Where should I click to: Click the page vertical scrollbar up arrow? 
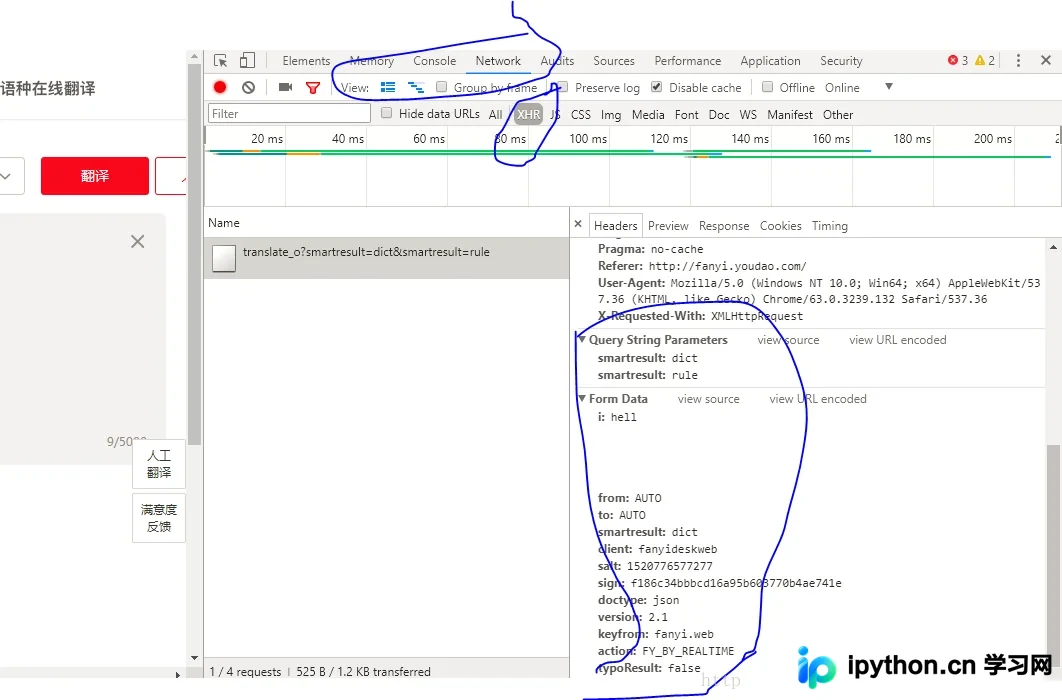[x=194, y=57]
